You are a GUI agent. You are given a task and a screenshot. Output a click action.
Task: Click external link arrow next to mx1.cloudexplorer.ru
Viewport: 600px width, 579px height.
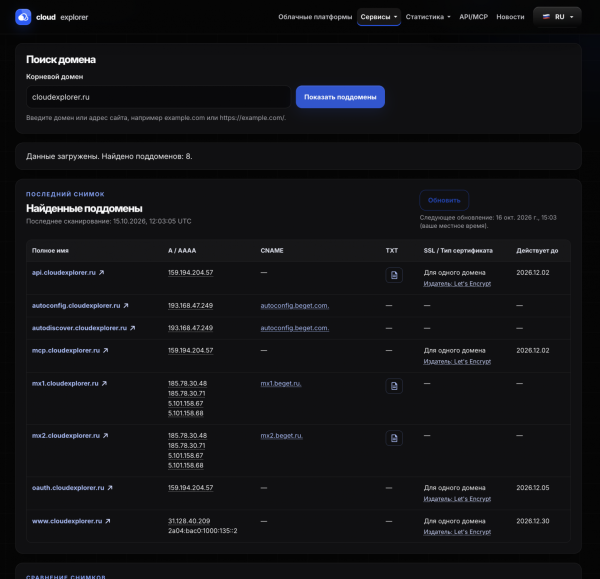click(x=104, y=383)
